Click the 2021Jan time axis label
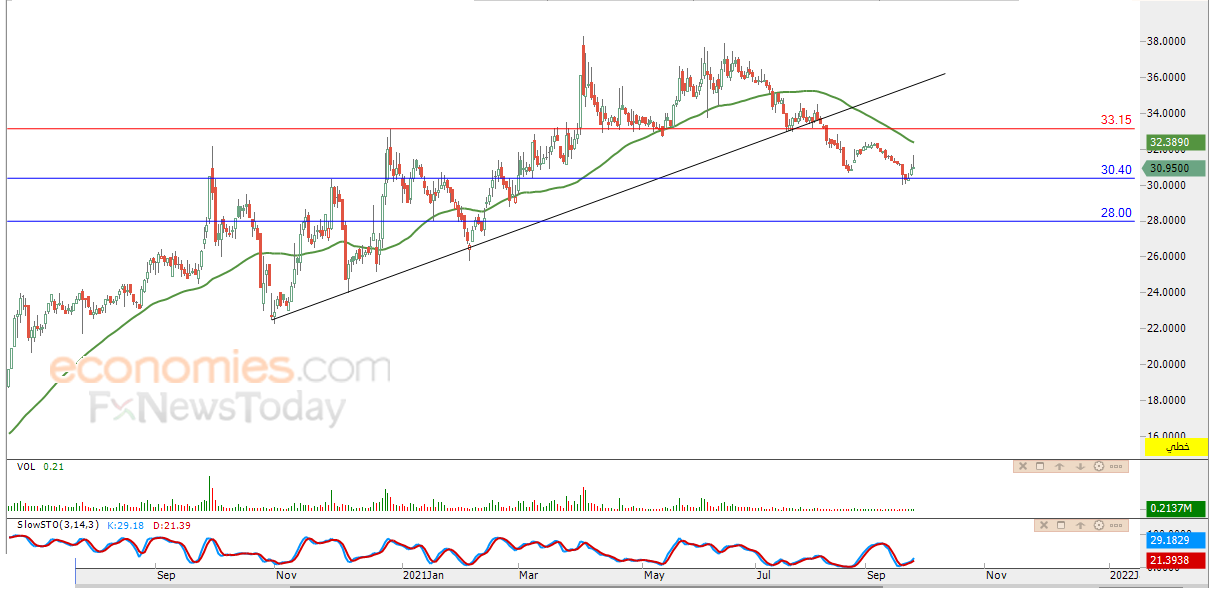This screenshot has height=589, width=1209. (424, 576)
